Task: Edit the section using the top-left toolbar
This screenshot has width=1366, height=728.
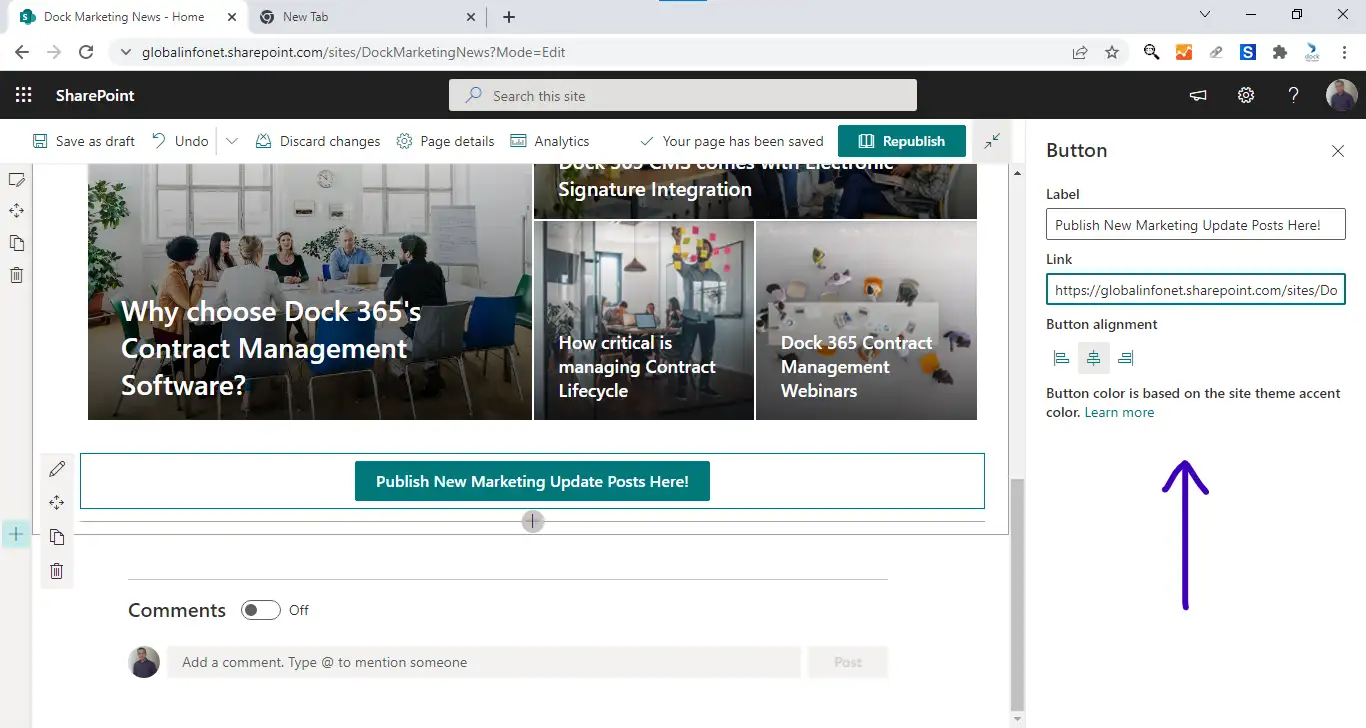Action: [16, 179]
